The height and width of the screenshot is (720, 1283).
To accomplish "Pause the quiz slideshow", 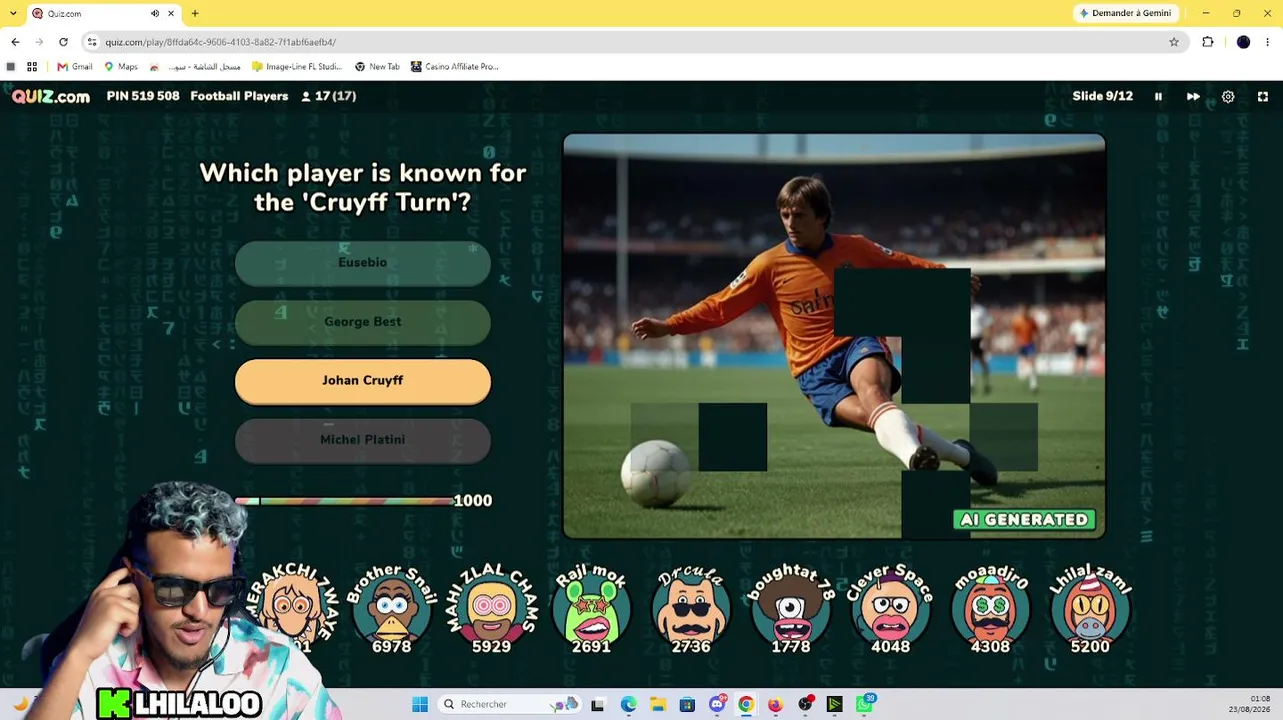I will click(x=1158, y=96).
